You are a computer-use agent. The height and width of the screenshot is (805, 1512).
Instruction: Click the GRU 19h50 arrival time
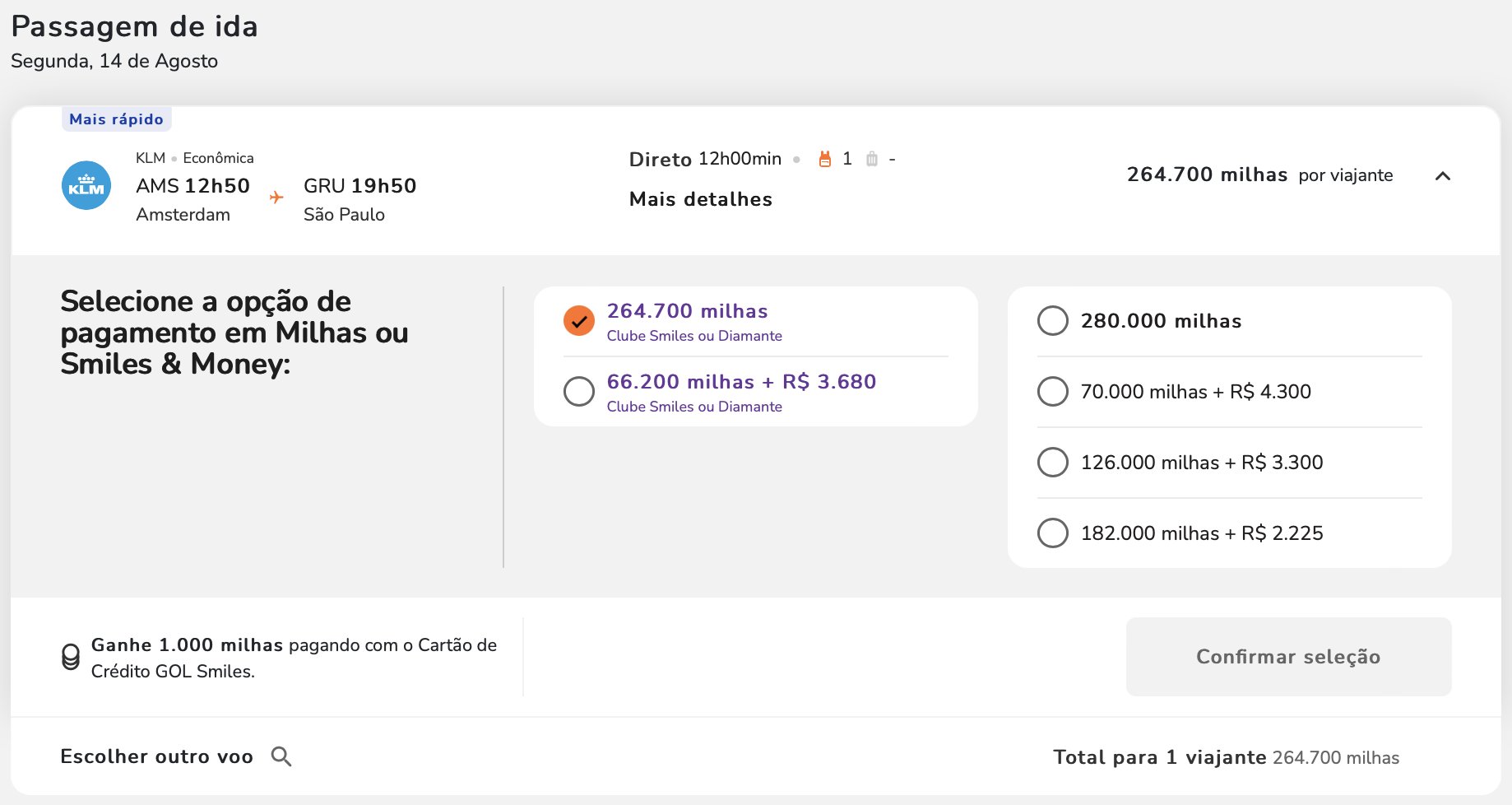pos(359,186)
